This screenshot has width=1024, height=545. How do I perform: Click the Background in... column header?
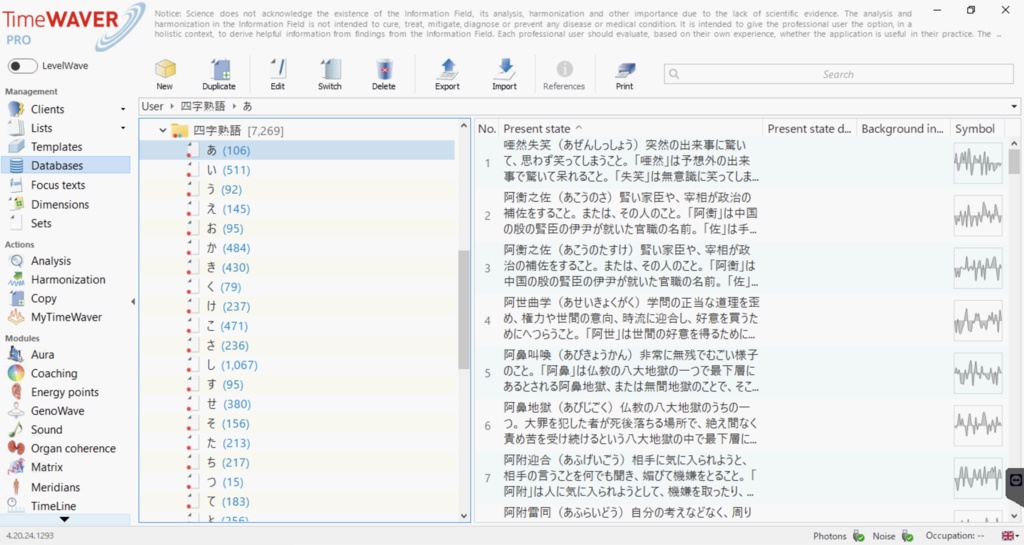coord(903,129)
